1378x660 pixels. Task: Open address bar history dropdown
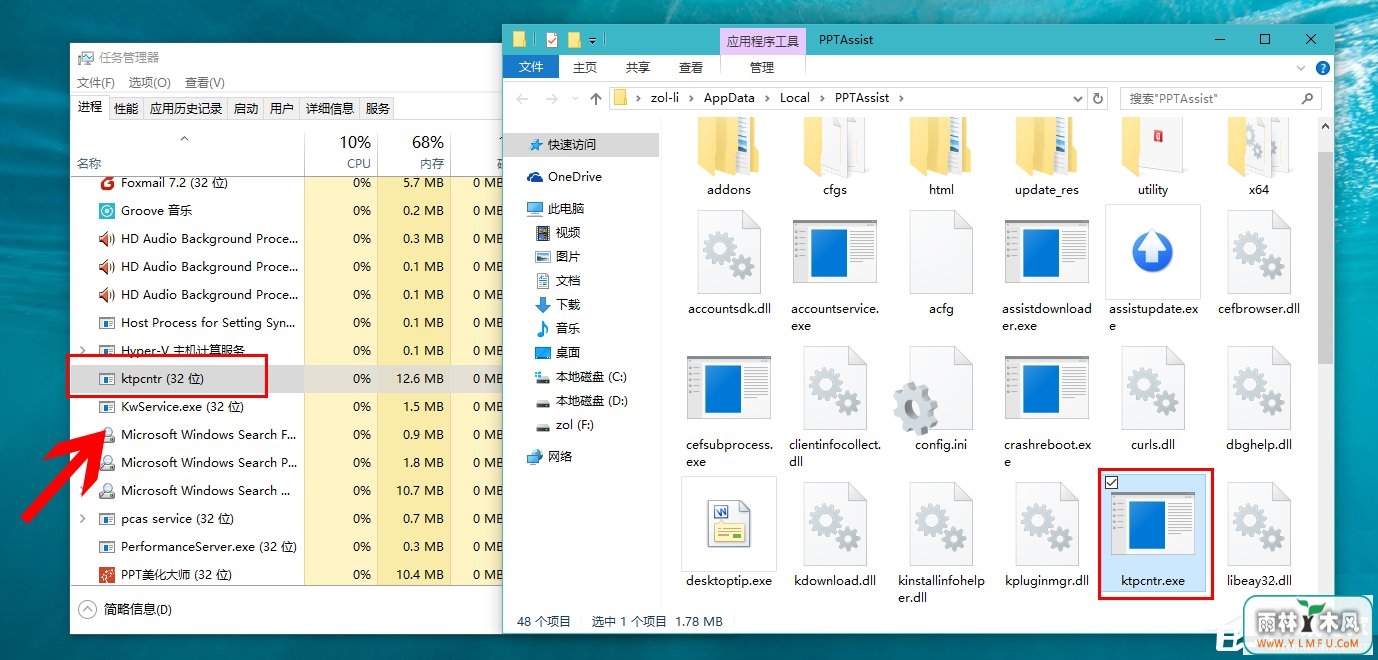pos(1077,98)
